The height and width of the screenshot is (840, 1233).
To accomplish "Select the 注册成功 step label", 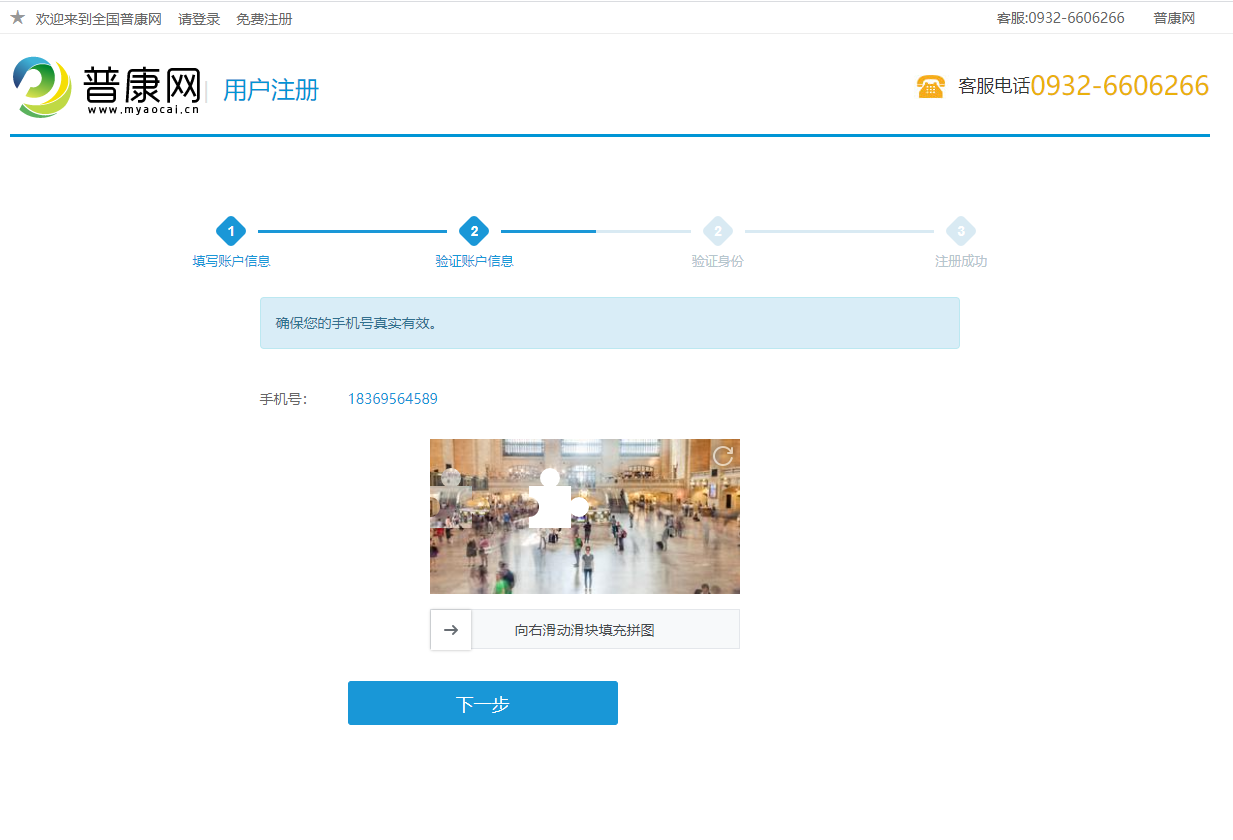I will (x=961, y=261).
